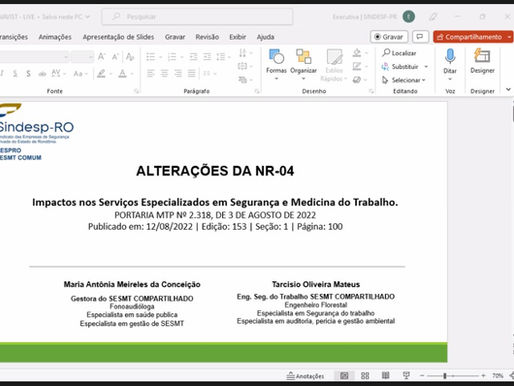The image size is (514, 386).
Task: Apply text highlight color
Action: pos(101,74)
